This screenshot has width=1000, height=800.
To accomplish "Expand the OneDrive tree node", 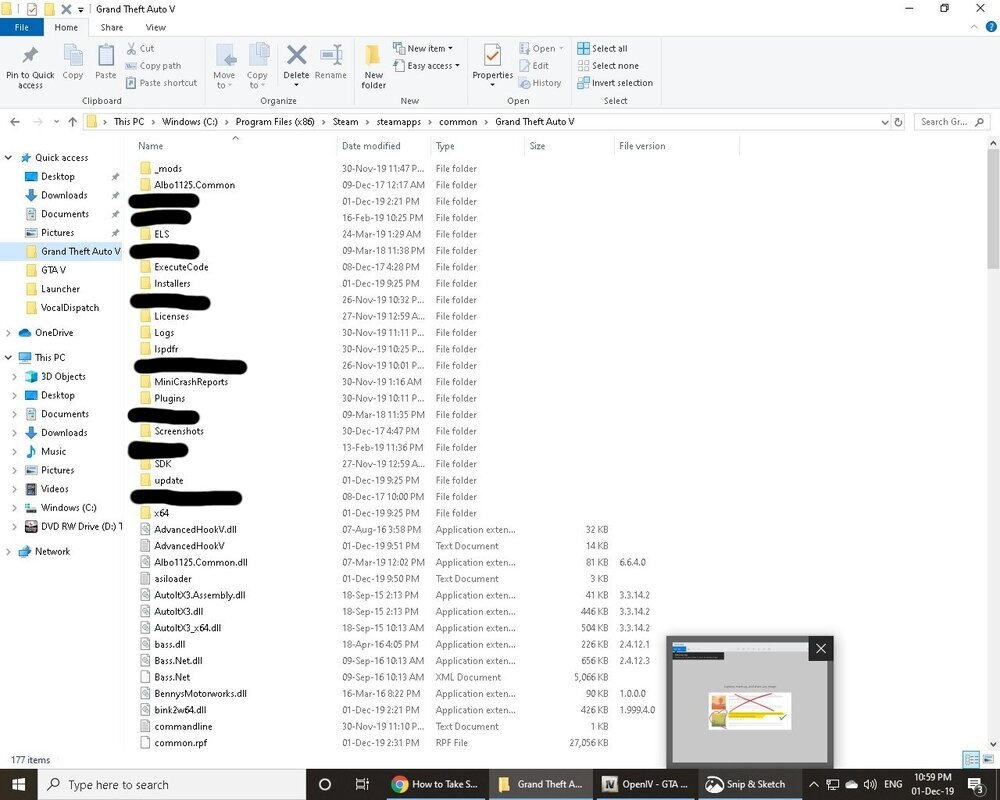I will click(8, 333).
